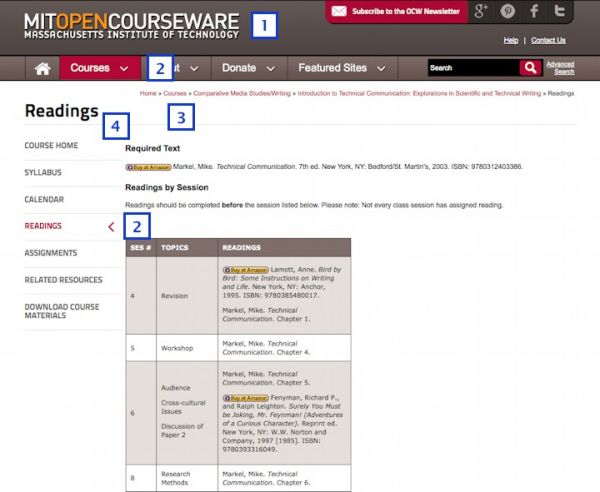This screenshot has height=492, width=600.
Task: Expand the Courses dropdown menu
Action: (x=99, y=68)
